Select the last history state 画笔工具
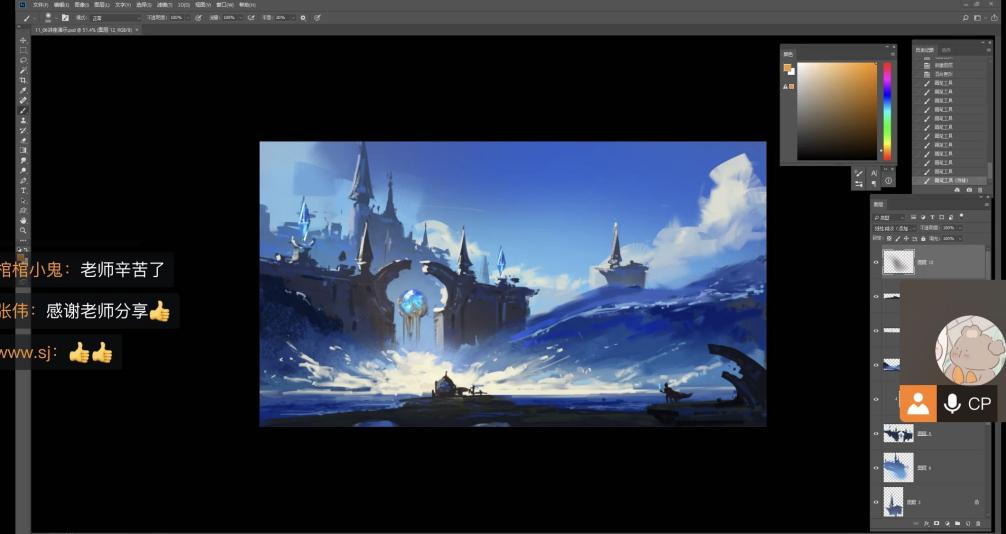The width and height of the screenshot is (1006, 534). pos(950,180)
